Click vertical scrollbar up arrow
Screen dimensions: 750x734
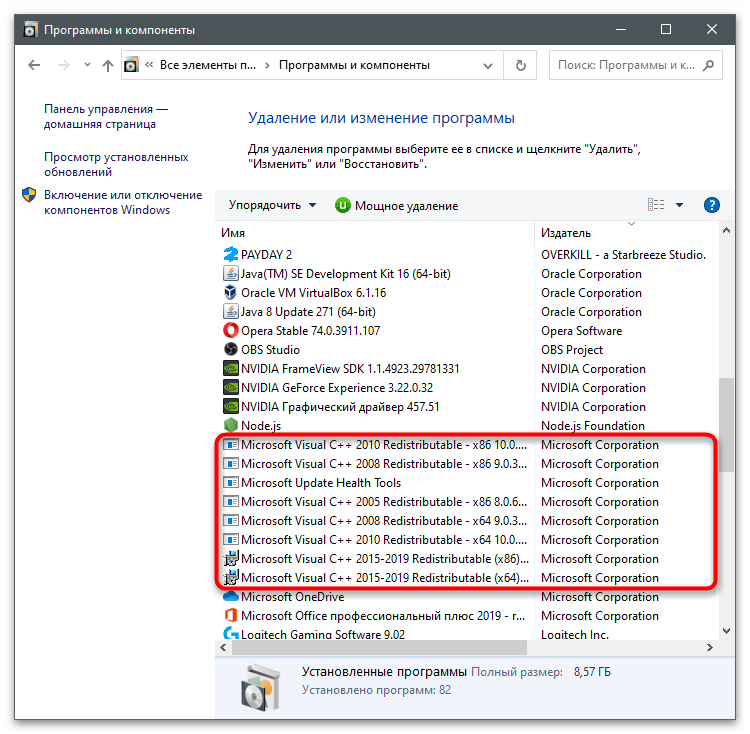point(726,230)
